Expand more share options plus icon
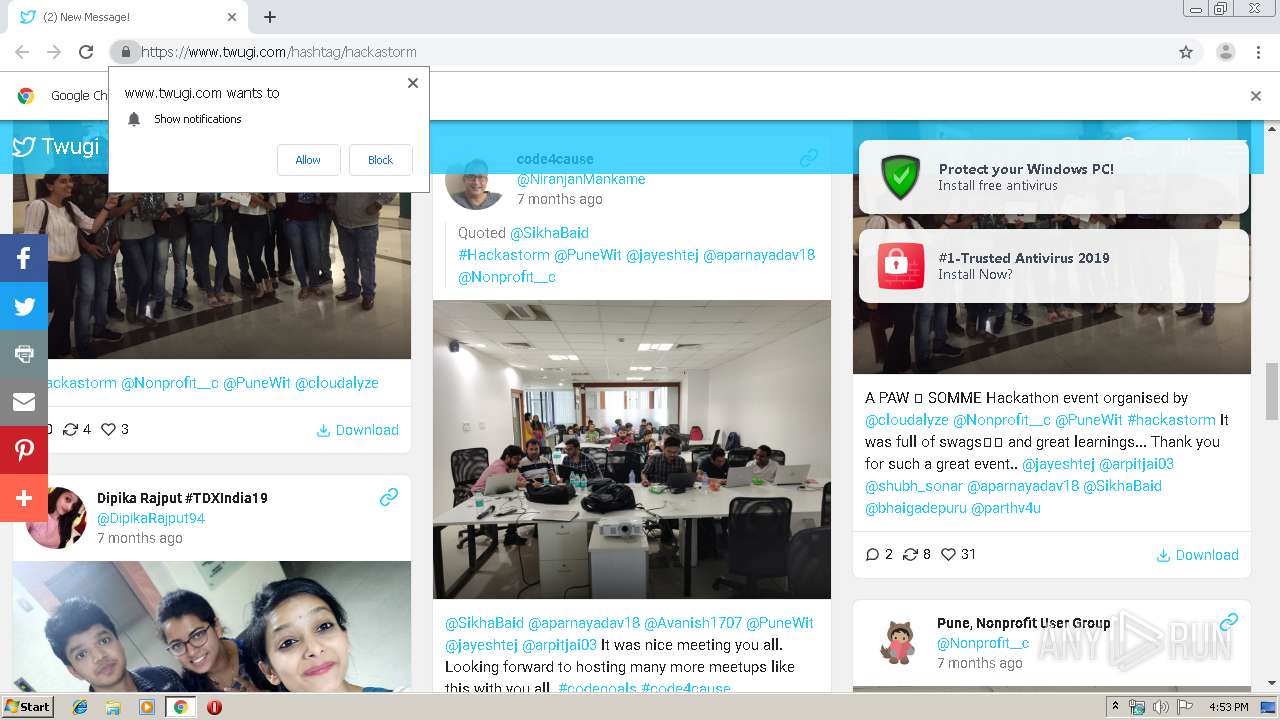The width and height of the screenshot is (1280, 720). coord(24,498)
